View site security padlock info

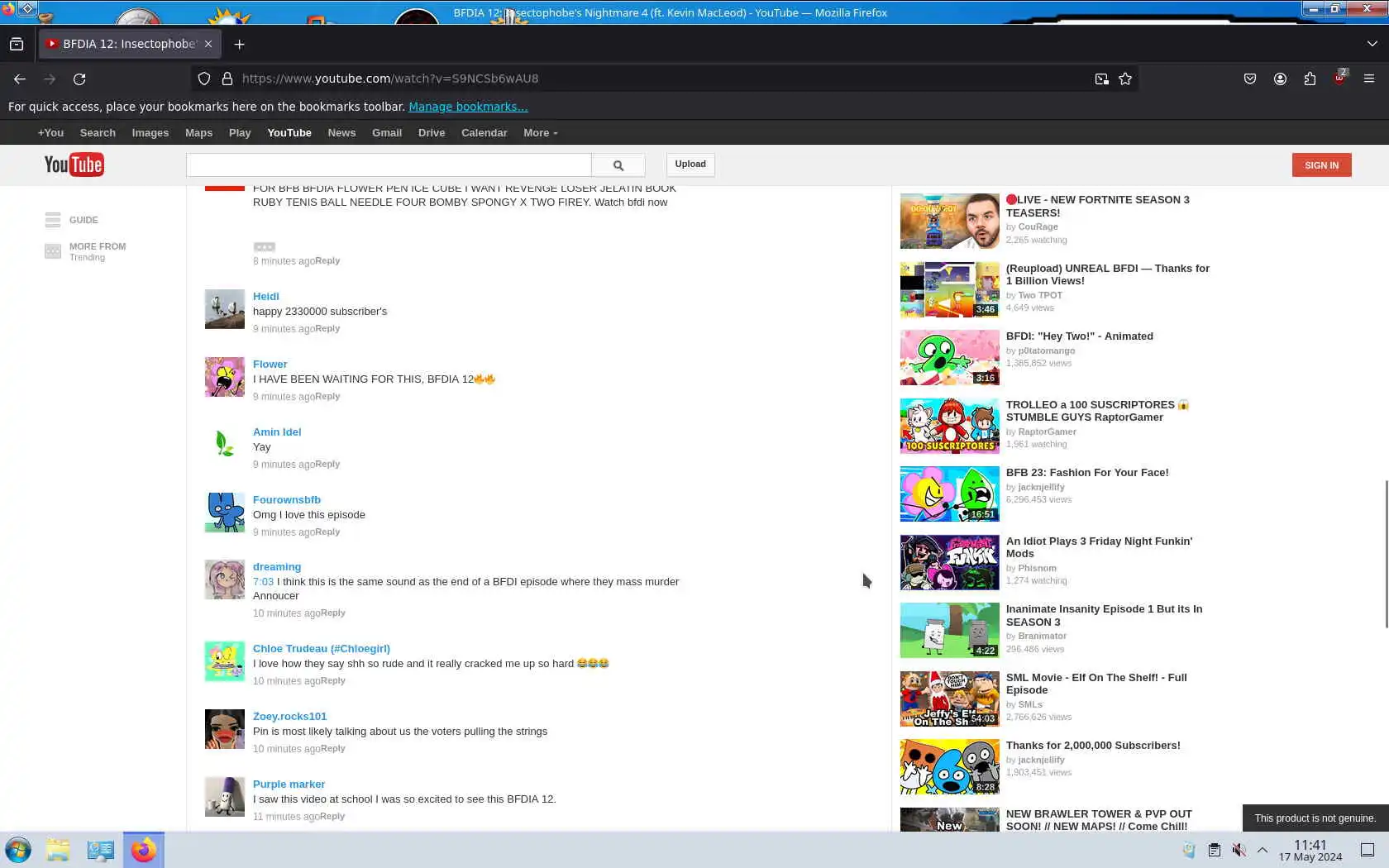coord(227,79)
